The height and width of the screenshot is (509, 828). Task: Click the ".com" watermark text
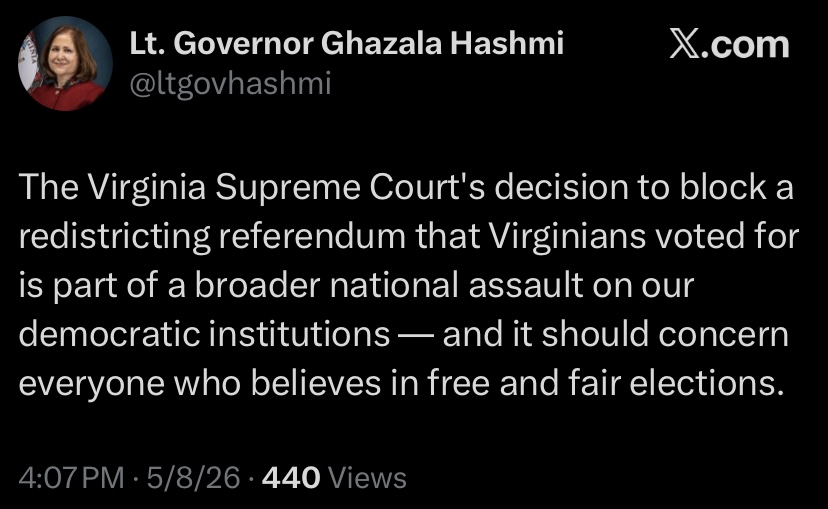click(x=748, y=45)
